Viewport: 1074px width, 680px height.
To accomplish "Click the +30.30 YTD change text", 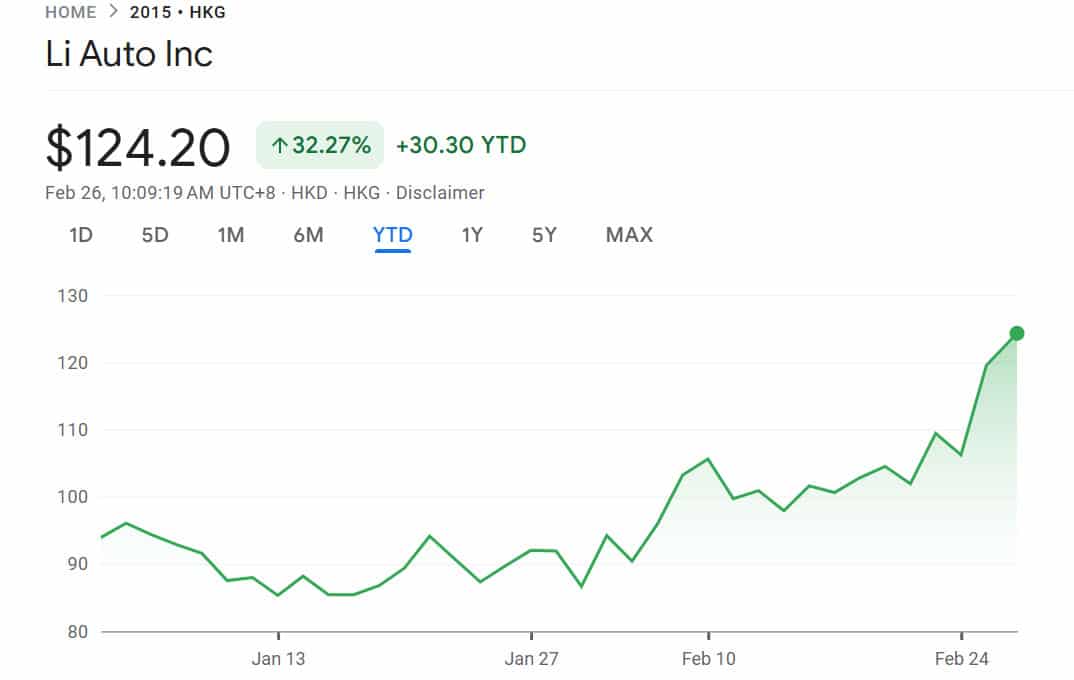I will (x=461, y=145).
